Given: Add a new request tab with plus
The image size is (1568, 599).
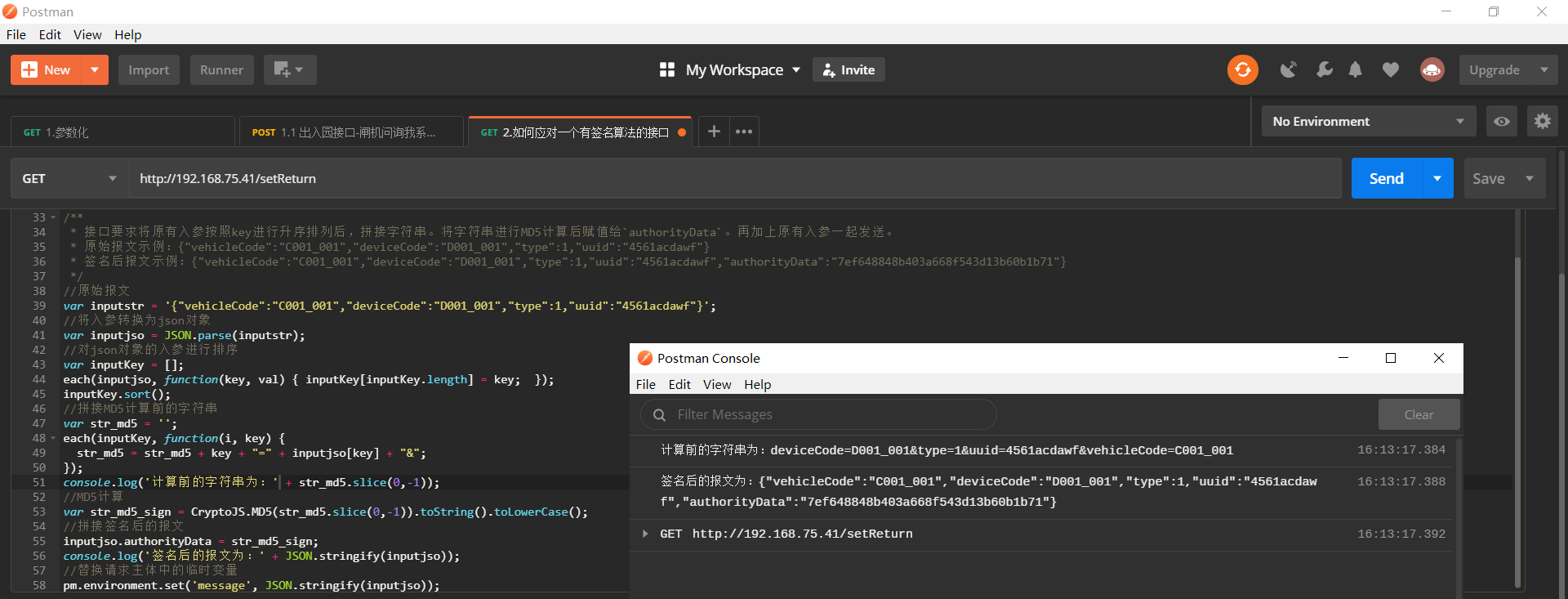Looking at the screenshot, I should pyautogui.click(x=713, y=132).
